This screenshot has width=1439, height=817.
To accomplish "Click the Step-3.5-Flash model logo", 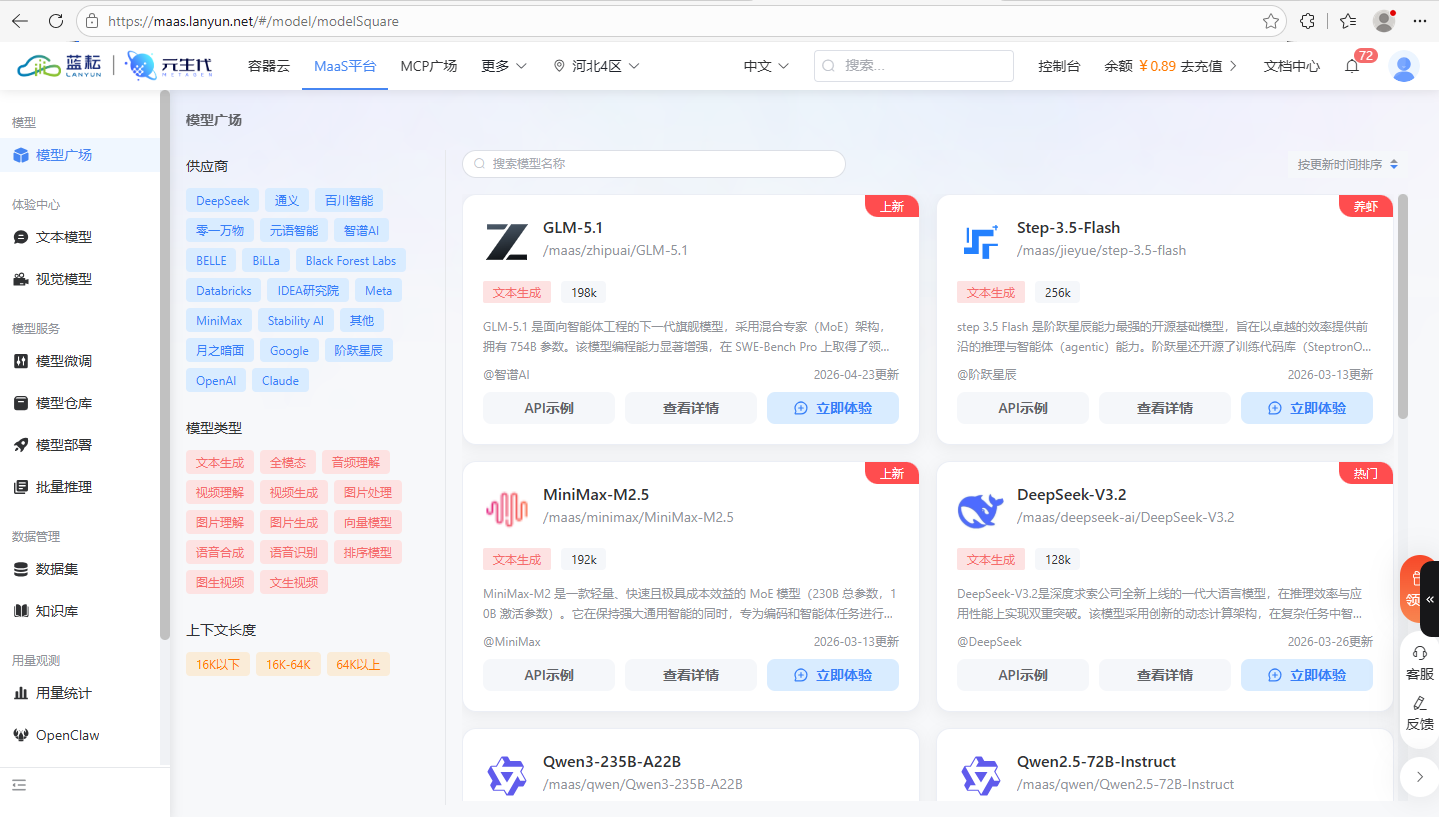I will coord(980,242).
